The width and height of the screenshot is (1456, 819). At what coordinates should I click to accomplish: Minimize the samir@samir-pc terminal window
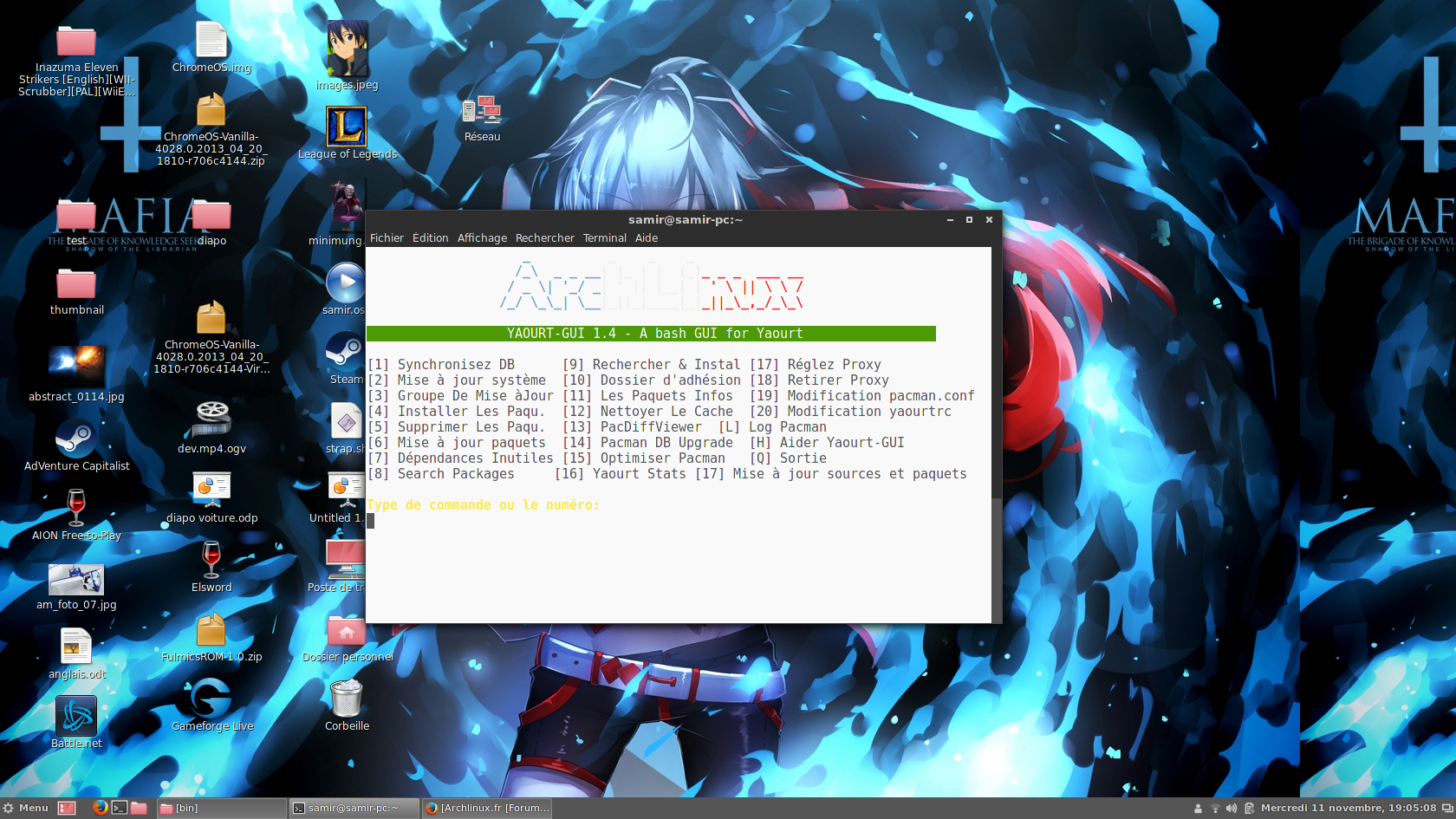[951, 220]
